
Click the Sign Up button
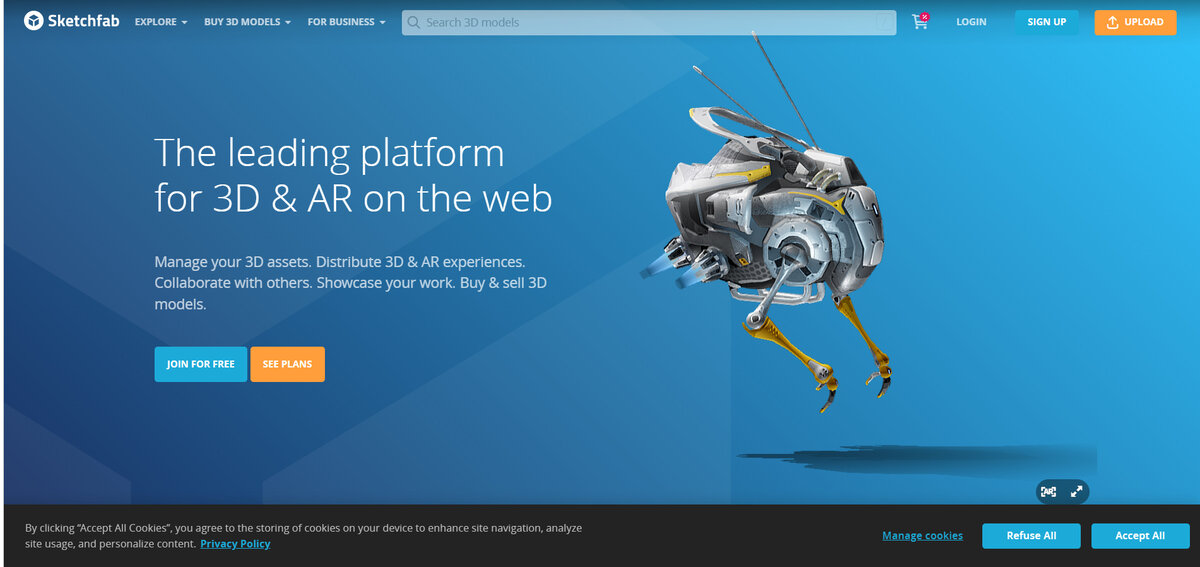coord(1046,22)
